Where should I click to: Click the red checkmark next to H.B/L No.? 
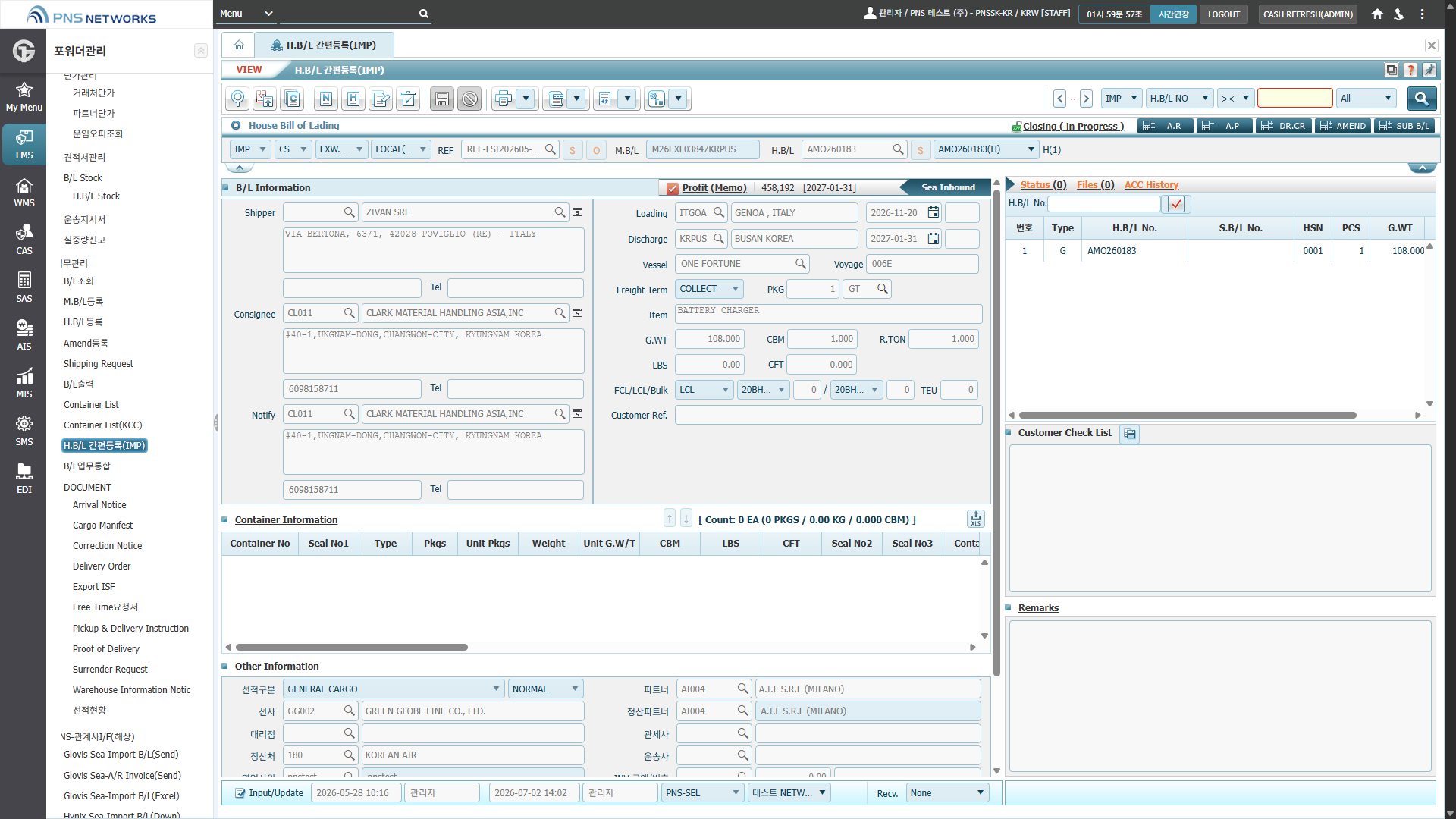1176,203
